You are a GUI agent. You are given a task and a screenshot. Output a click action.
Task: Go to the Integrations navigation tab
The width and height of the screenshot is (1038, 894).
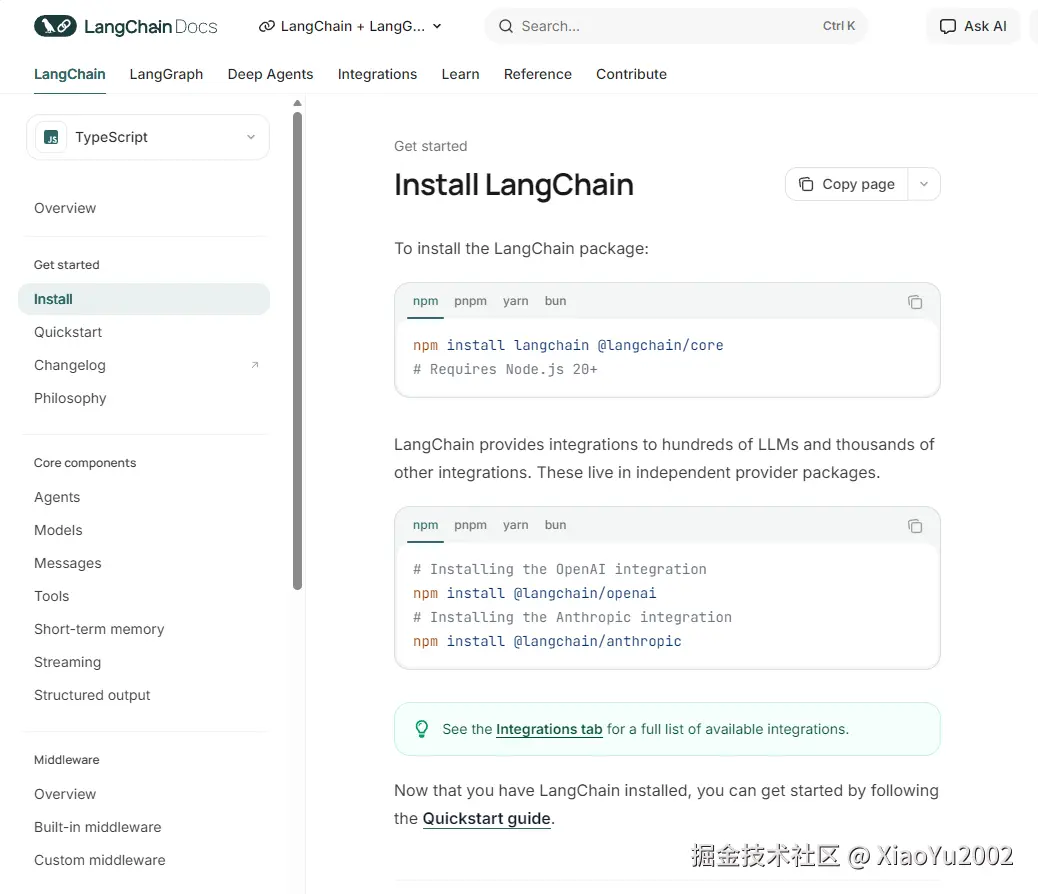(377, 74)
